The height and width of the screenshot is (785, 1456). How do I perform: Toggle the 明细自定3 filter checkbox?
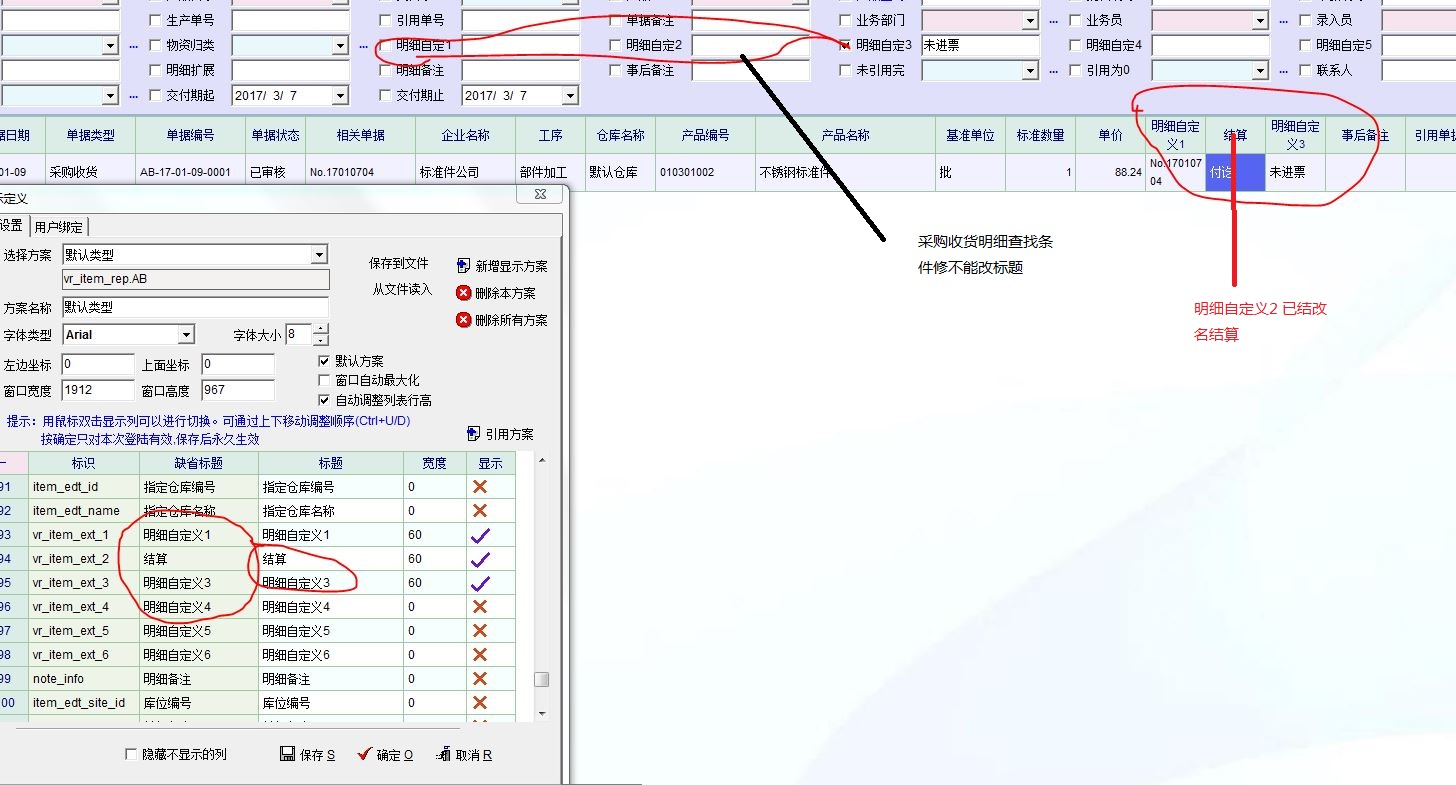coord(846,45)
